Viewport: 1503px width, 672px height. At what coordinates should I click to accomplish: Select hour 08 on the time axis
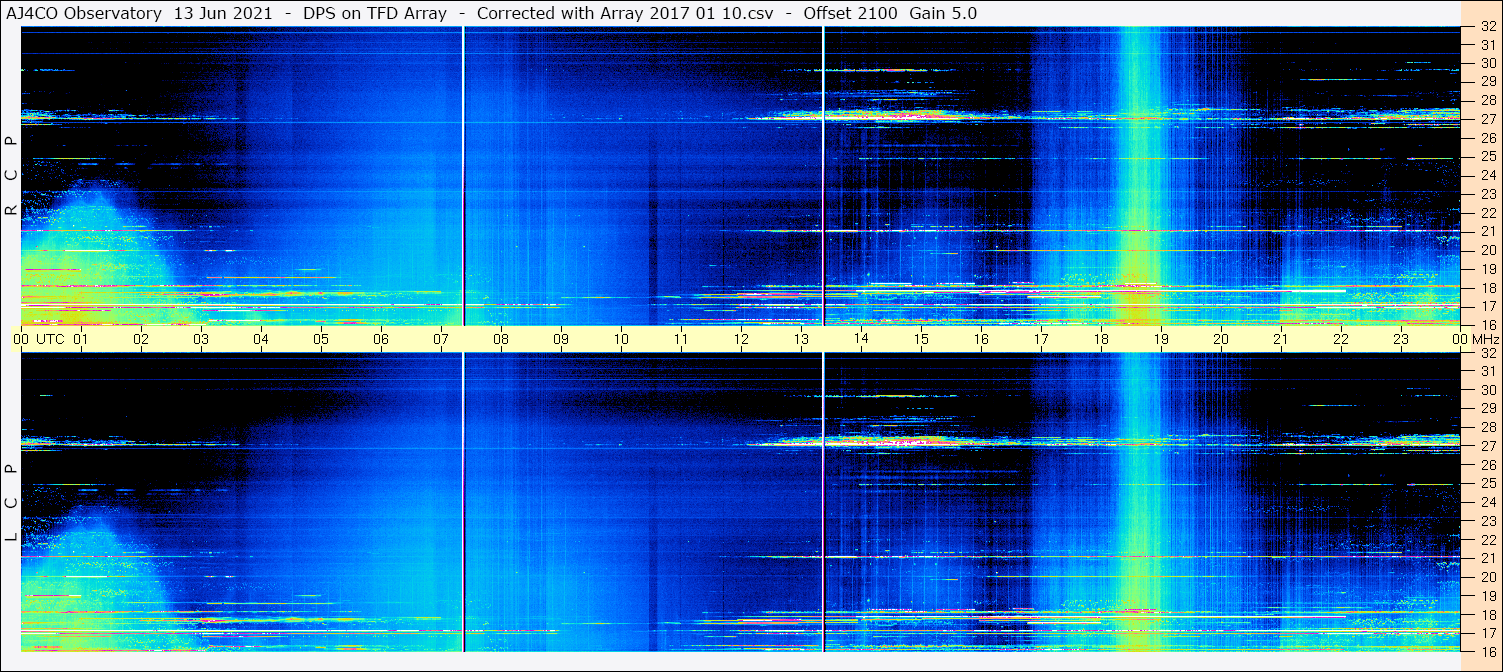tap(501, 339)
